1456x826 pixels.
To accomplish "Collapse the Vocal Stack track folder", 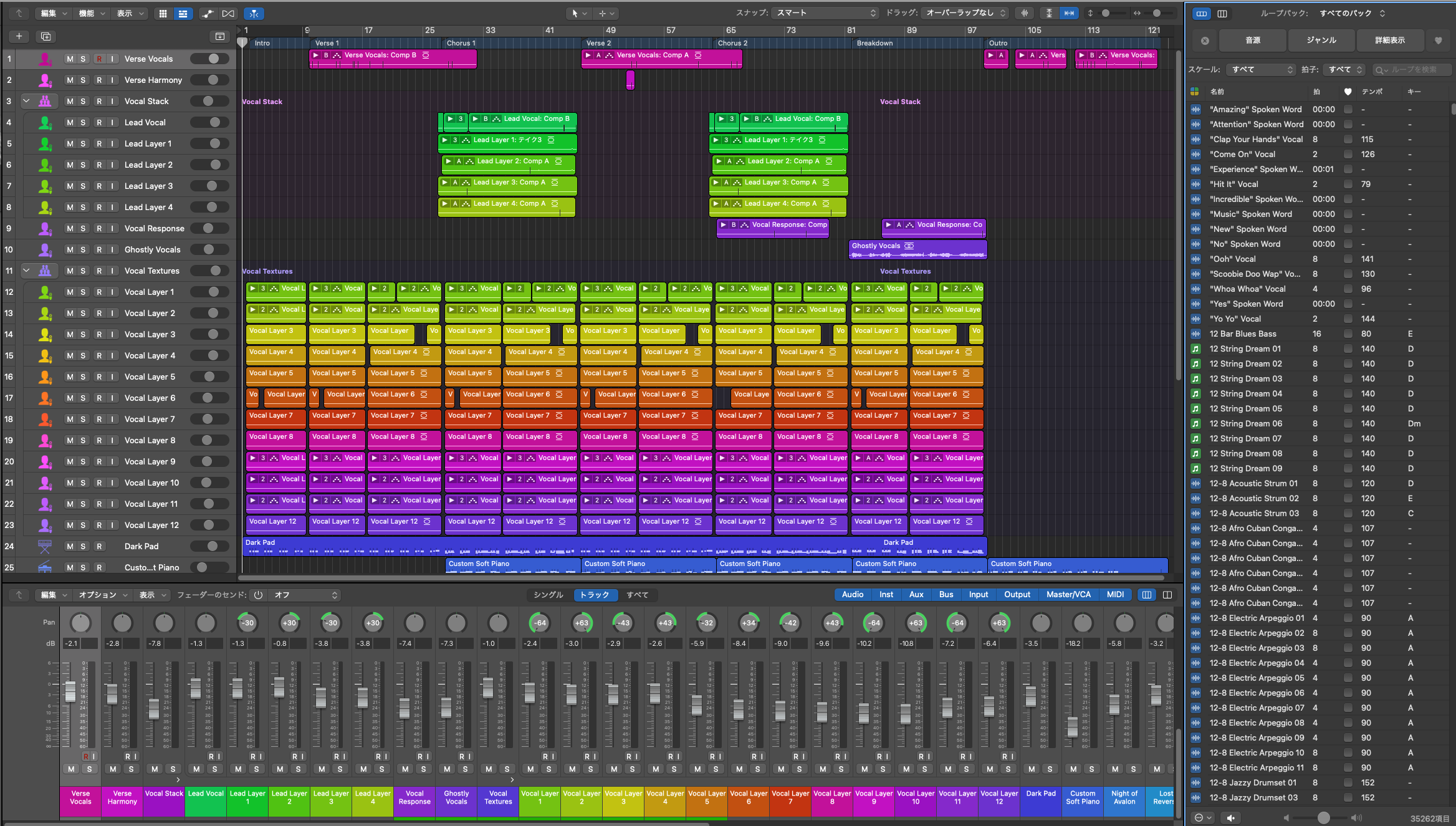I will 26,100.
